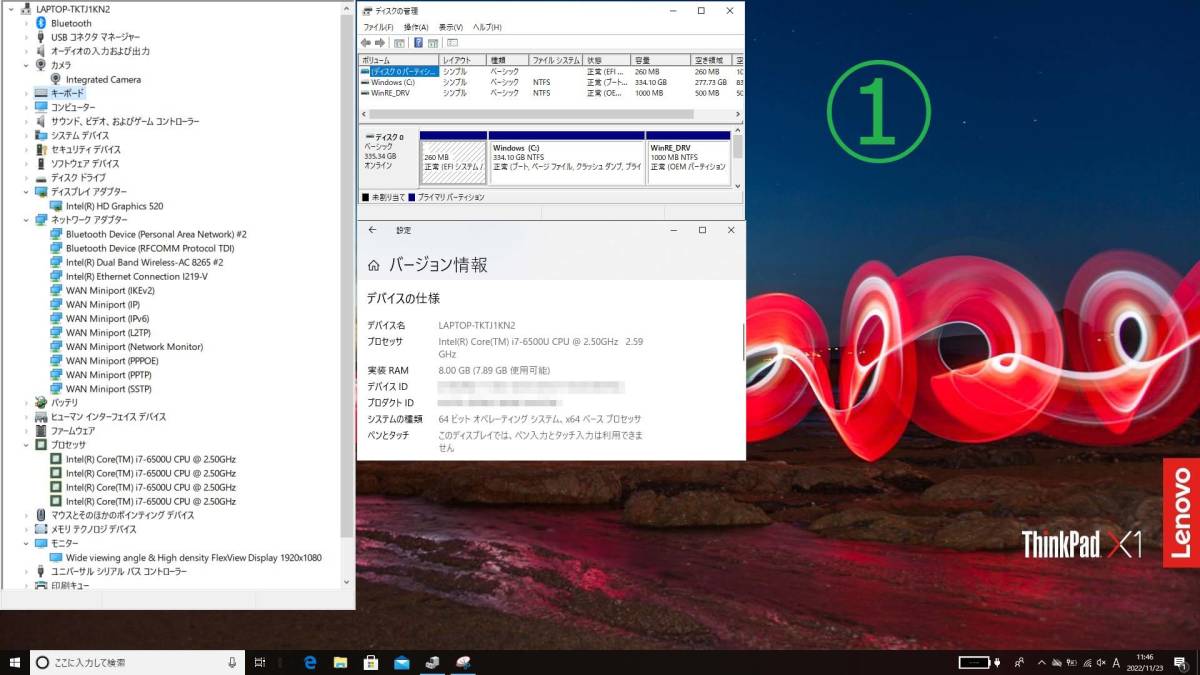Collapse the プロセッサ category
This screenshot has height=675, width=1200.
[x=26, y=445]
